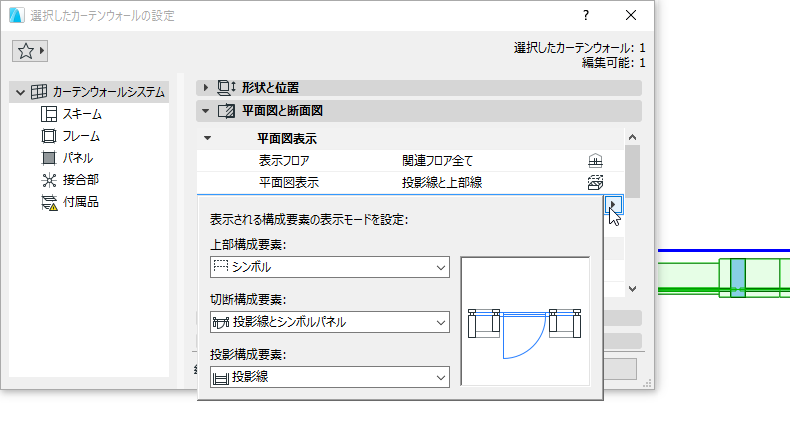
Task: Click the settings list scrollbar thumb
Action: [x=632, y=171]
